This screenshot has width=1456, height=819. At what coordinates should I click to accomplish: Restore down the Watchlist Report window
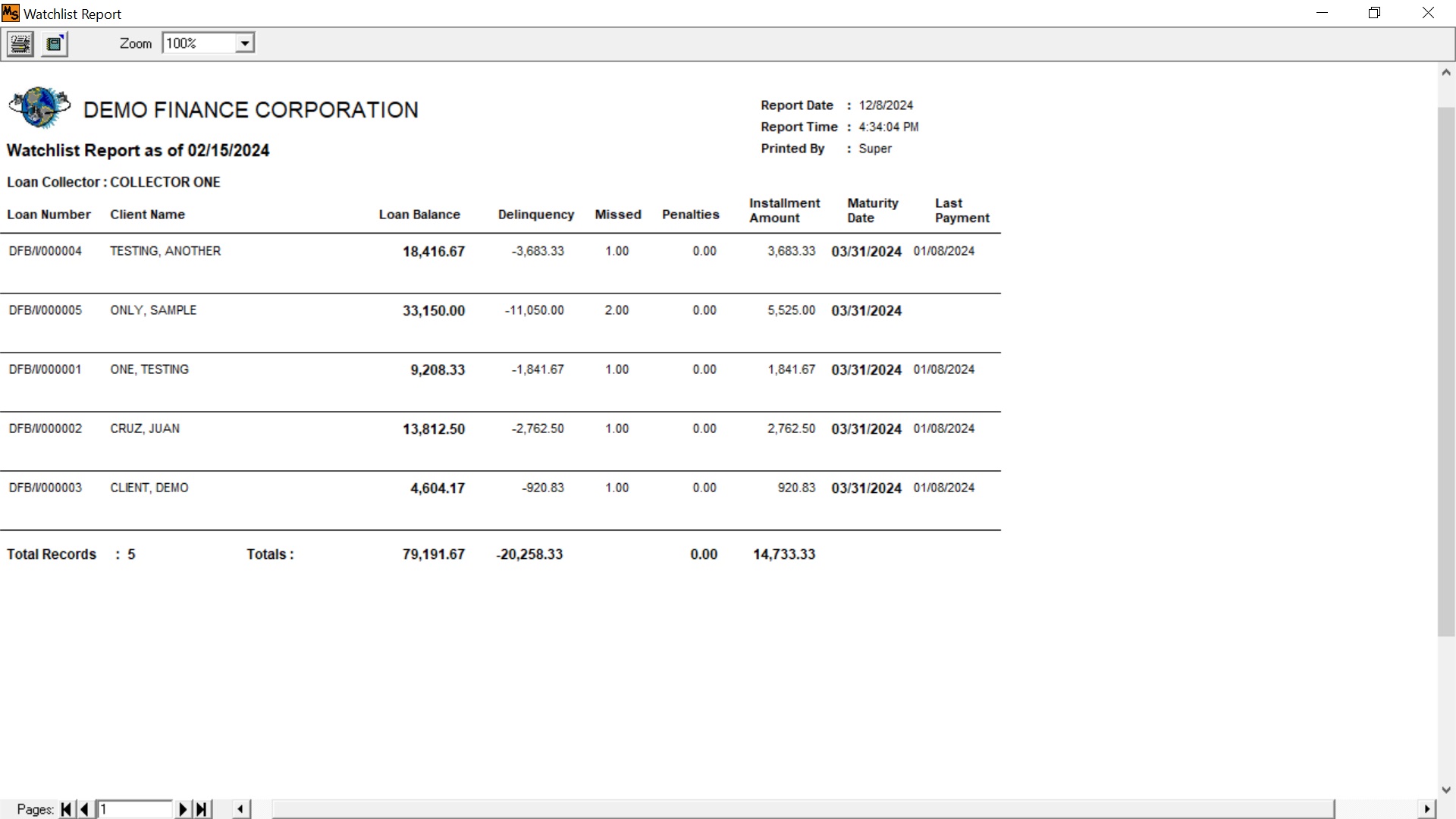(1374, 13)
